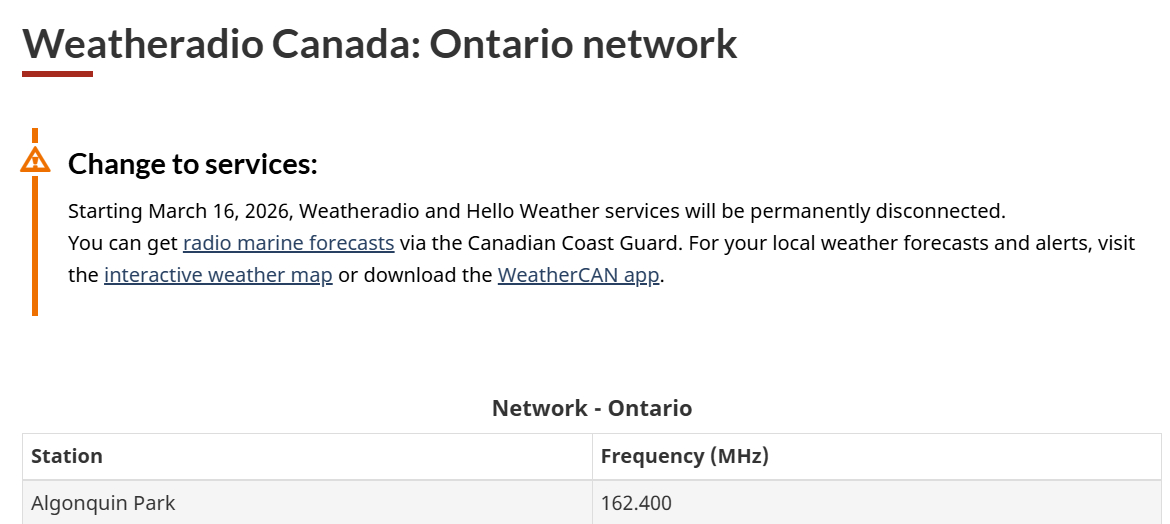Image resolution: width=1170 pixels, height=524 pixels.
Task: Click the Frequency (MHz) column header
Action: (684, 456)
